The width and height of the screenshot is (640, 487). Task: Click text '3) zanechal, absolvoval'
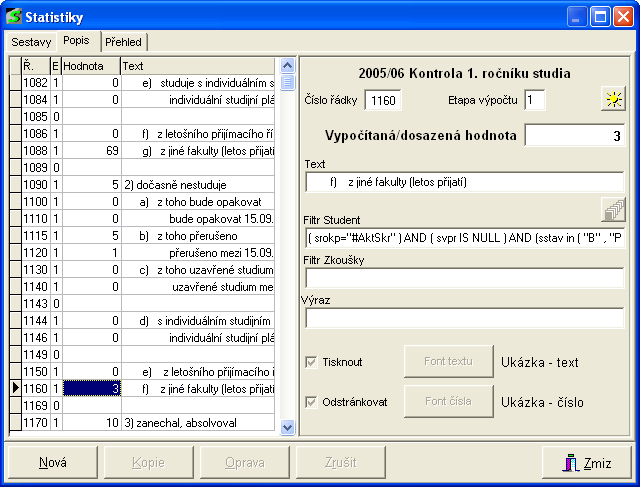point(180,423)
